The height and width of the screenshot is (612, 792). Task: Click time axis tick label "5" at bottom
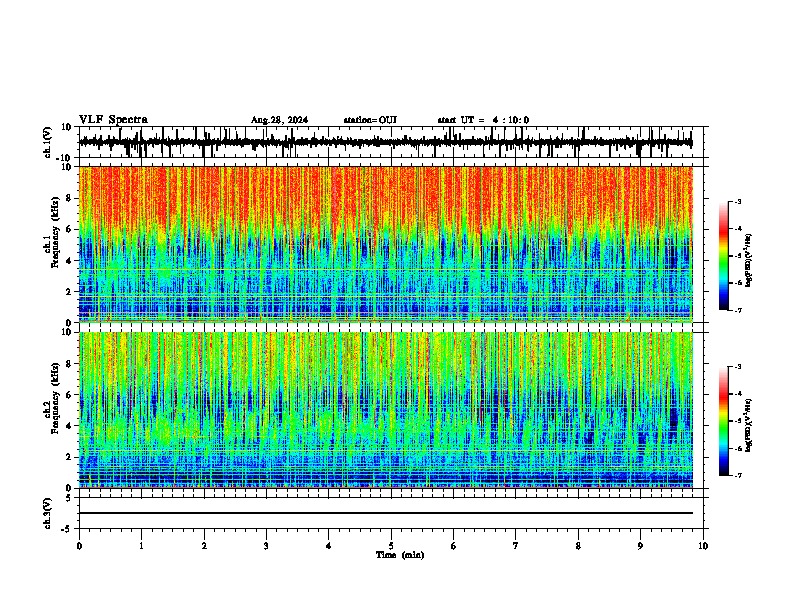pyautogui.click(x=391, y=546)
